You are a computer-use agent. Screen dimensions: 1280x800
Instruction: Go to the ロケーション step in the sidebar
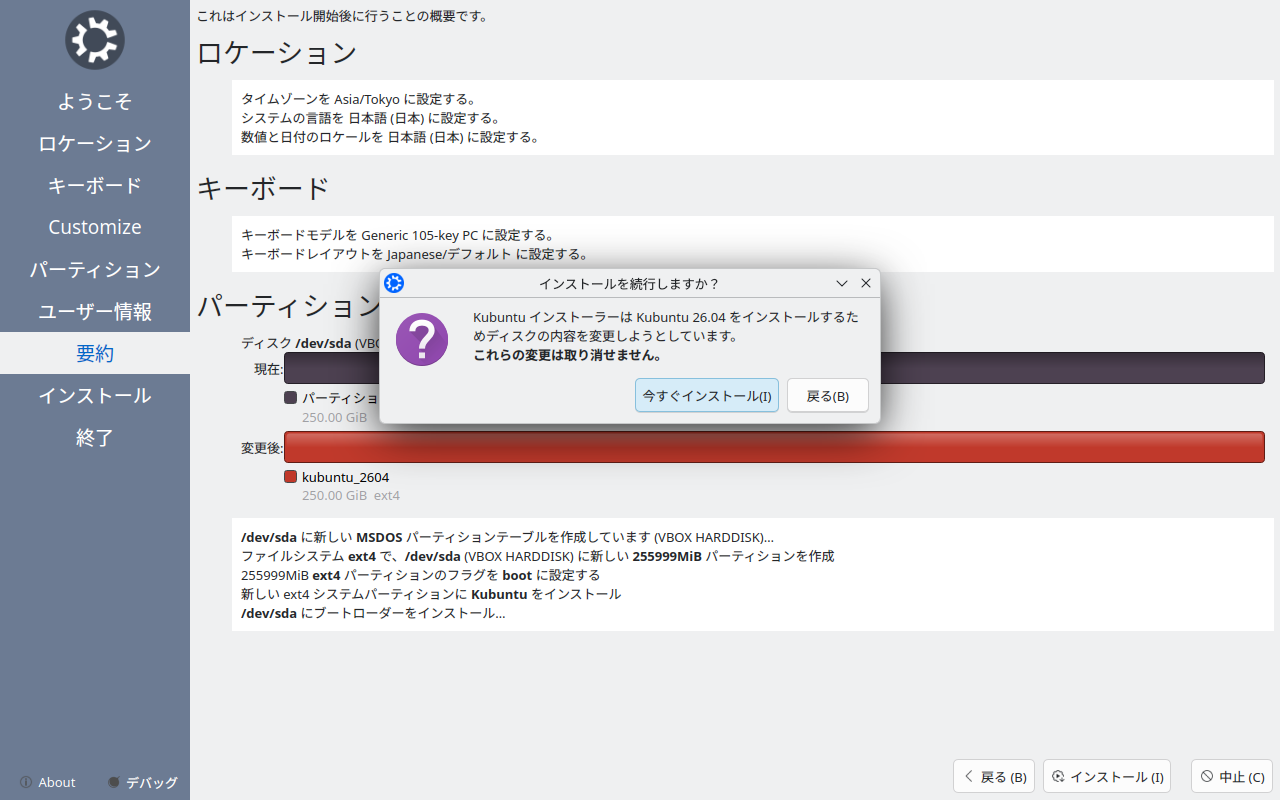(x=95, y=143)
